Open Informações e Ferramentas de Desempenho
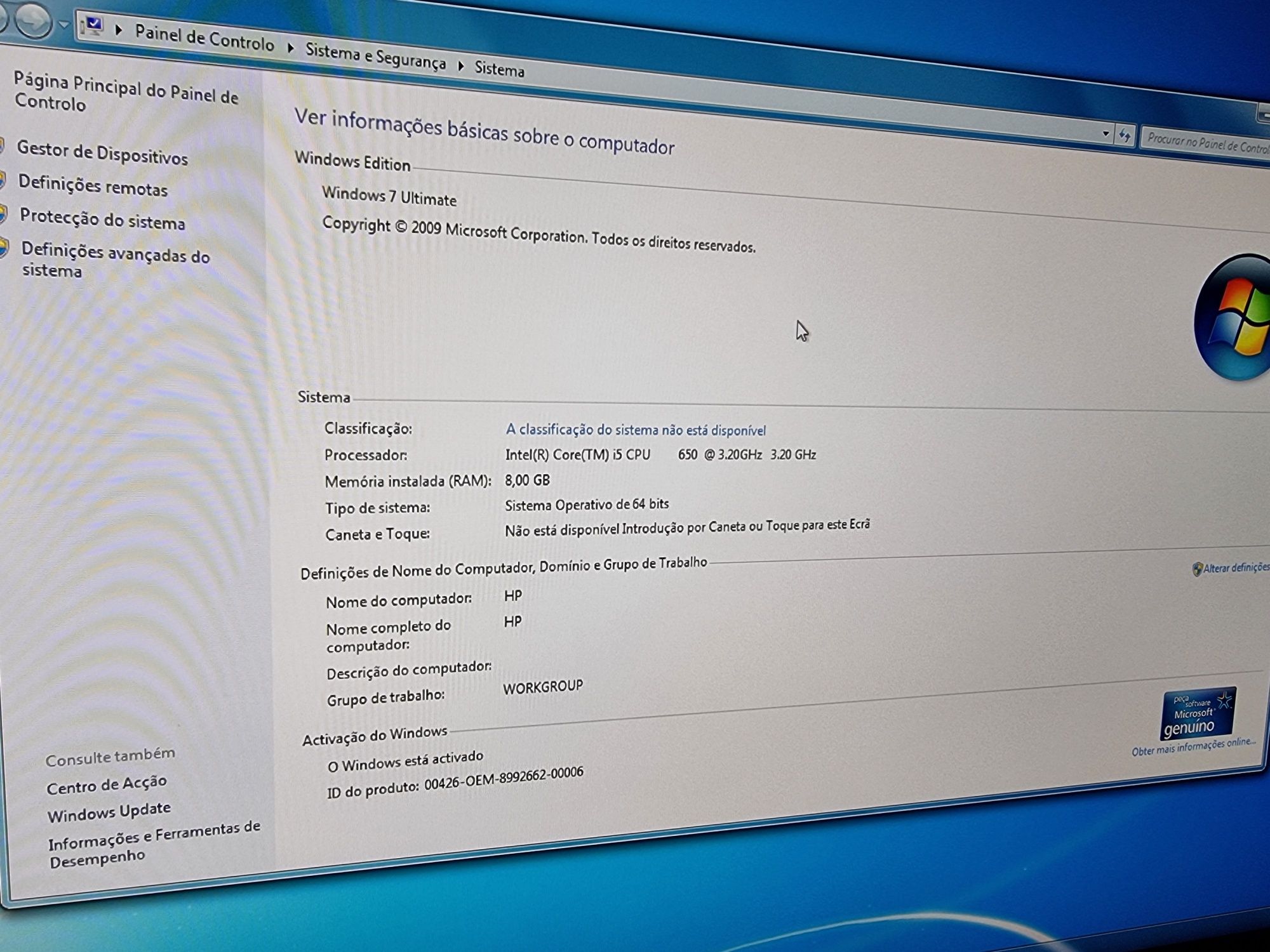 155,843
